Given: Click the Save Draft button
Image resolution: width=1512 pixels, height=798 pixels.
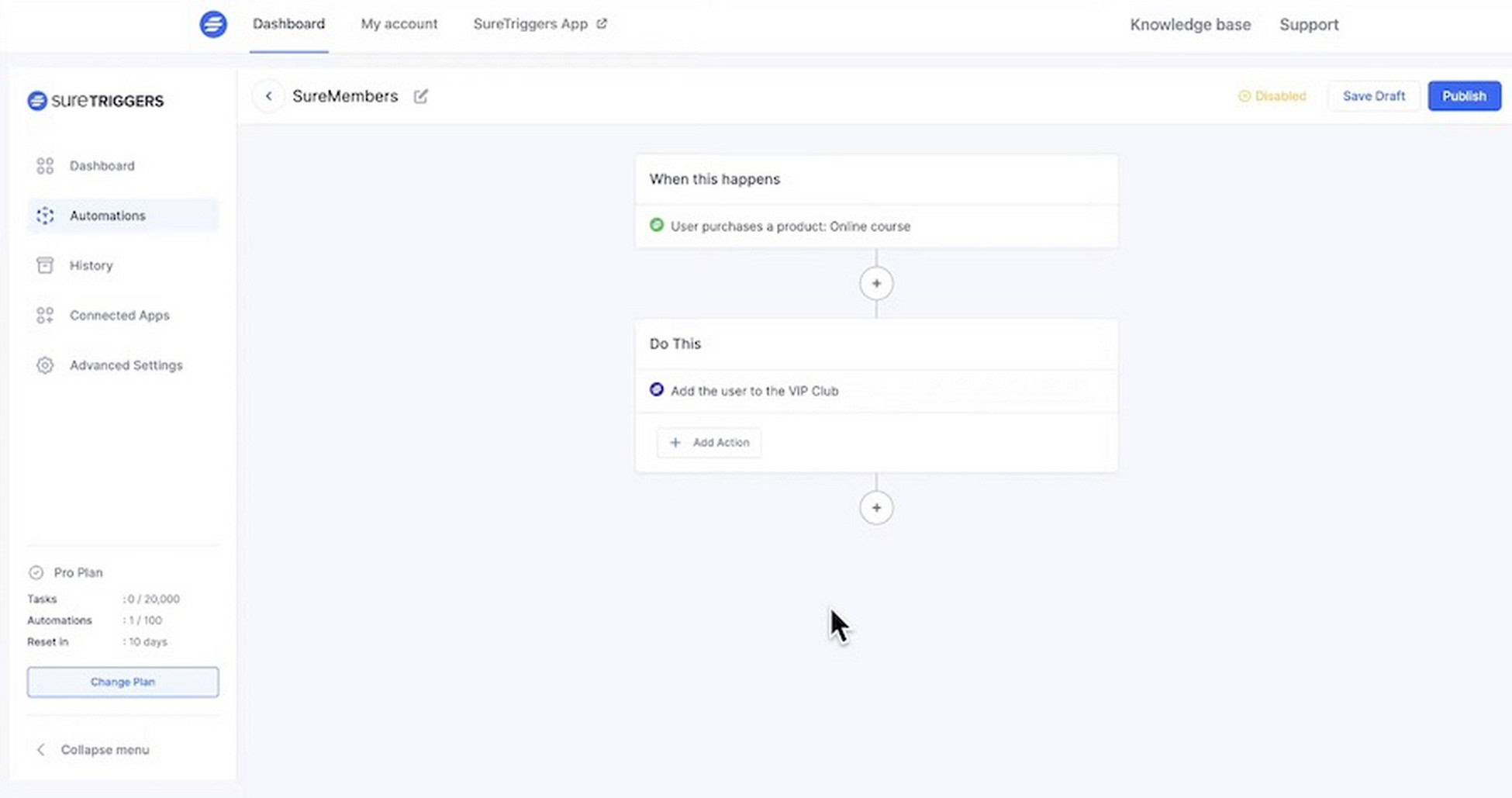Looking at the screenshot, I should point(1373,96).
